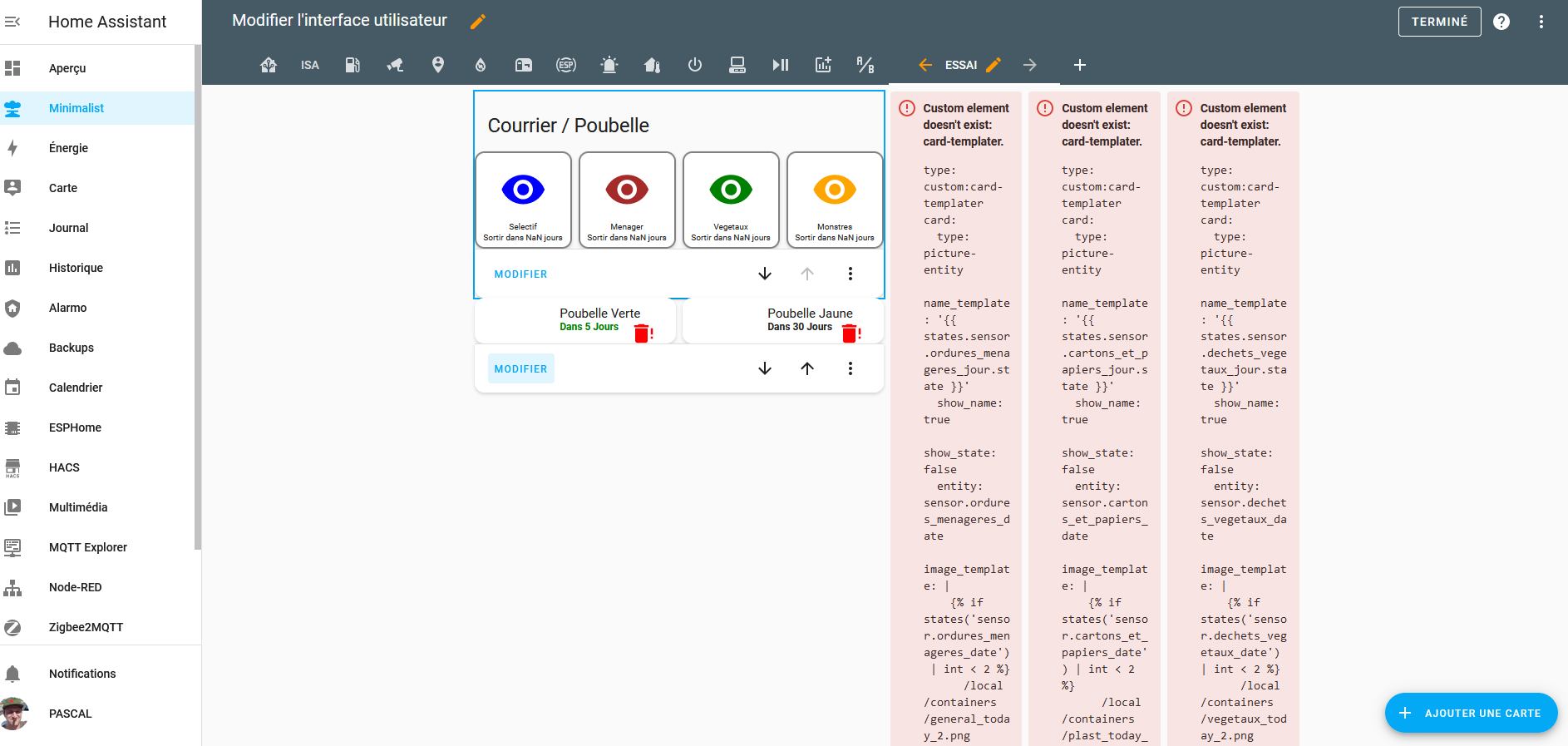Open the alarm siren light view tab

[609, 65]
